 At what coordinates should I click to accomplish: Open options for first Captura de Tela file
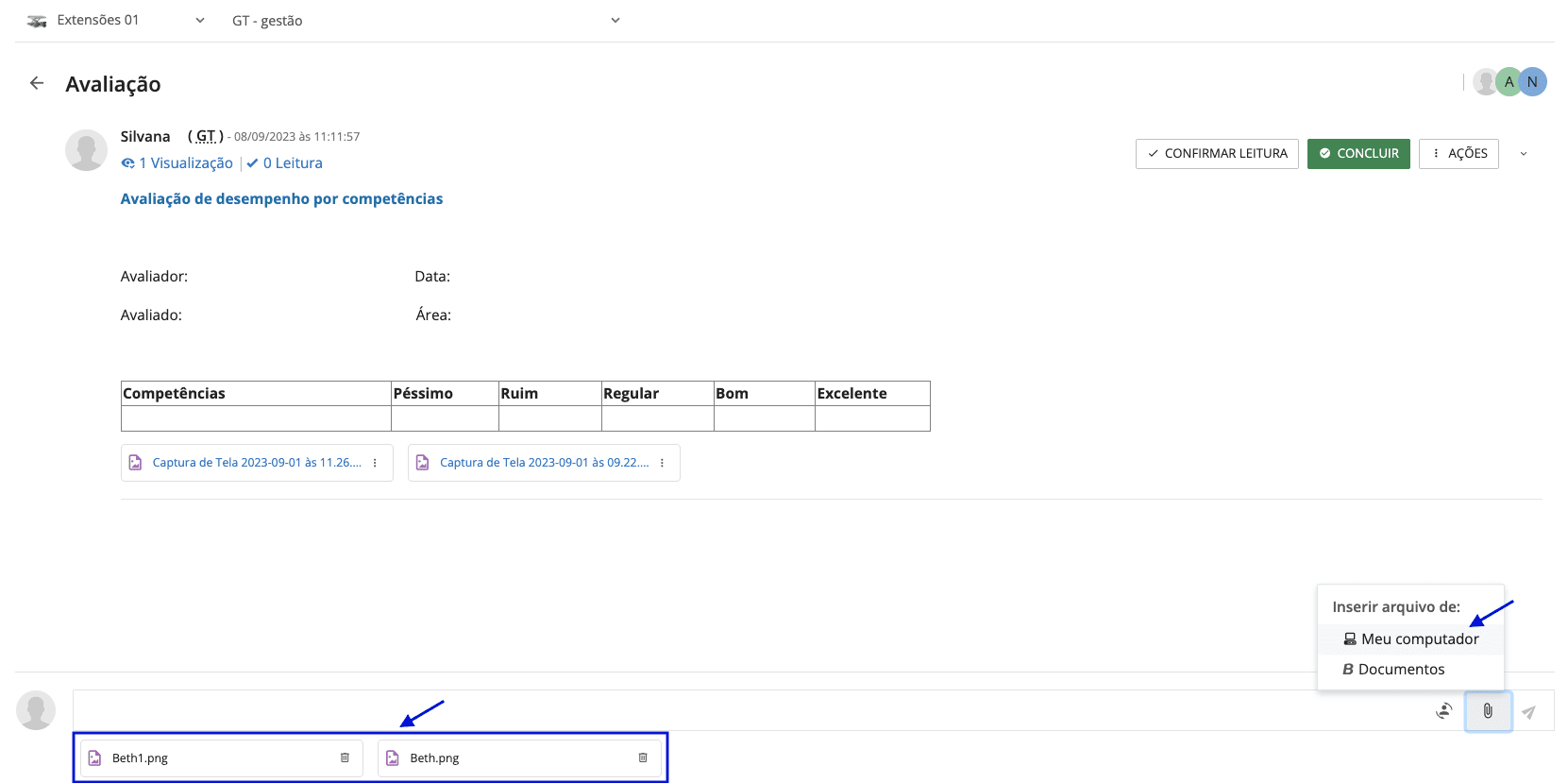pyautogui.click(x=375, y=463)
